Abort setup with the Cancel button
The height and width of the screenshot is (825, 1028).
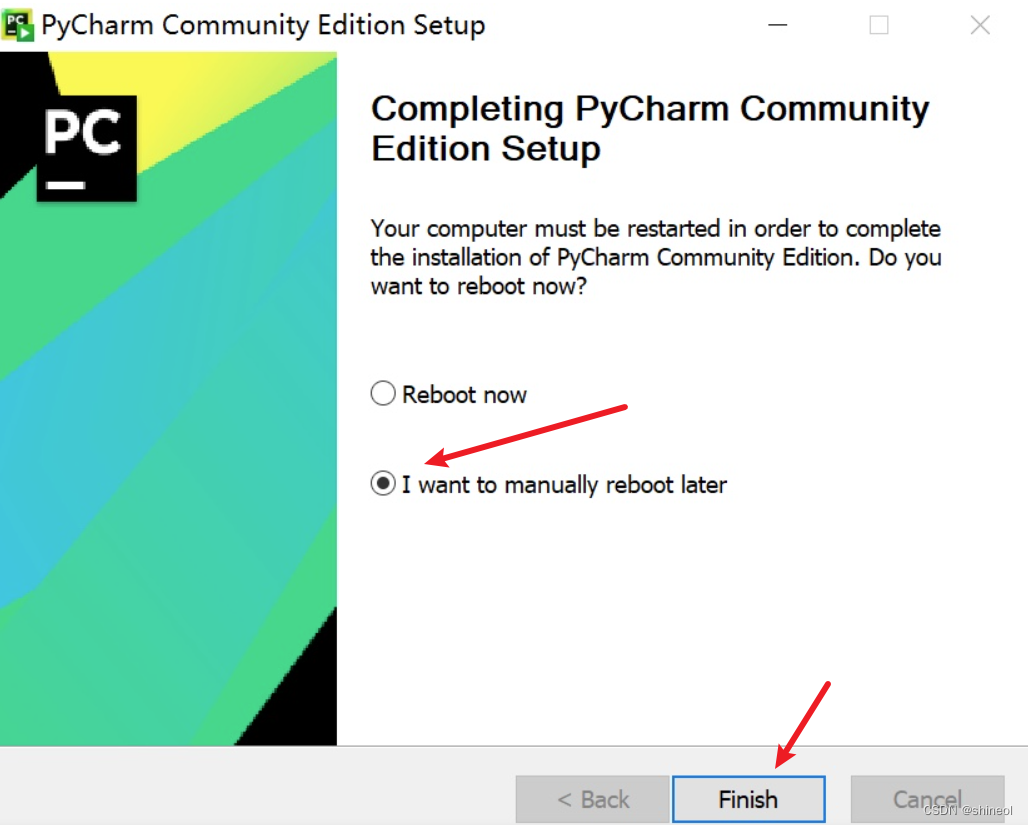(x=928, y=799)
